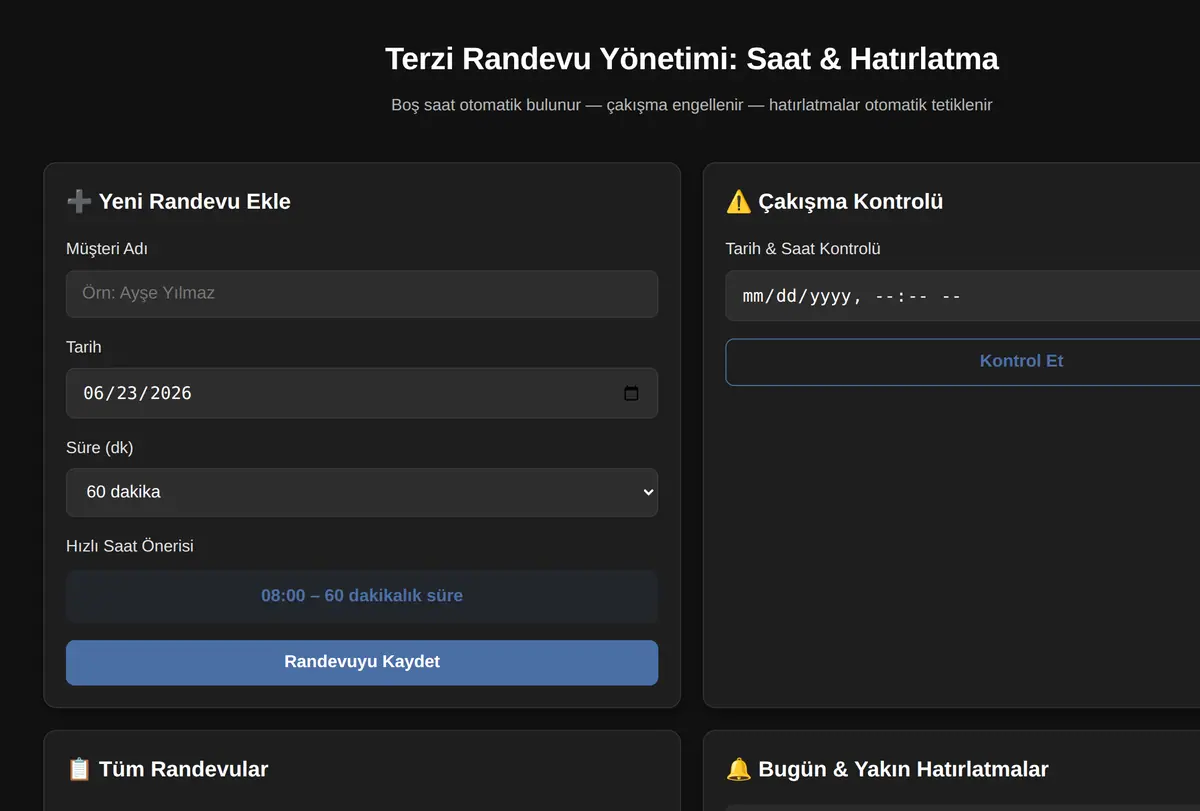
Task: Click the page title Terzi Randevu Yönetimi
Action: [692, 59]
